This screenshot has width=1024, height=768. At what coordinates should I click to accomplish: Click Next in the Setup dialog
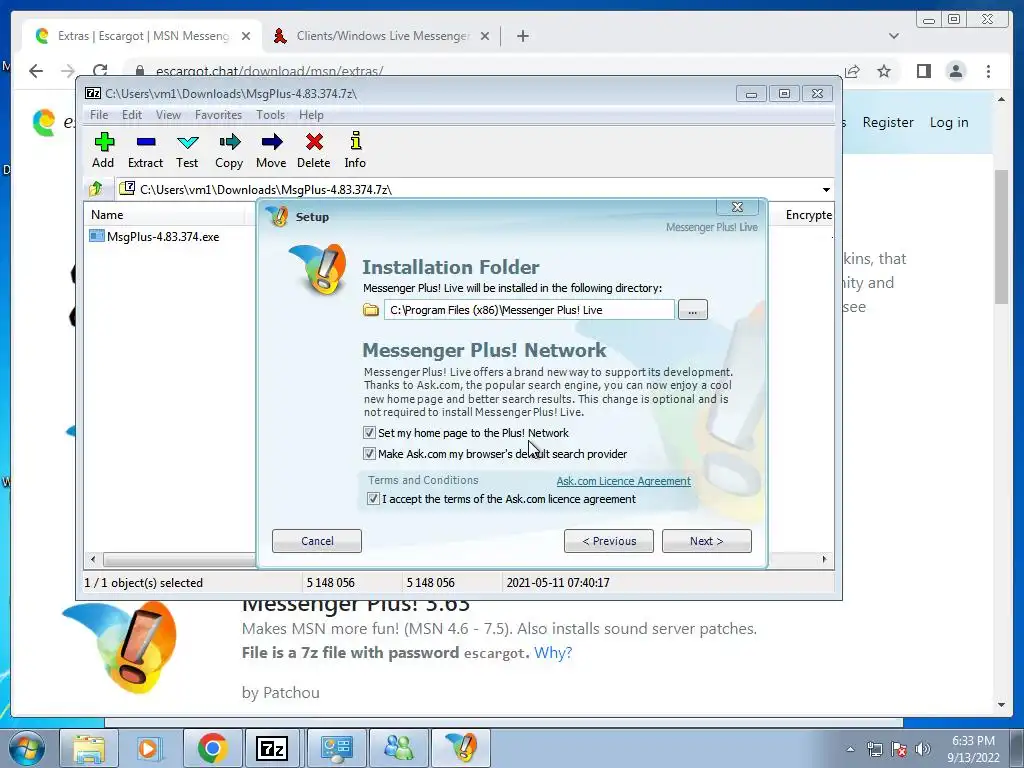click(707, 541)
